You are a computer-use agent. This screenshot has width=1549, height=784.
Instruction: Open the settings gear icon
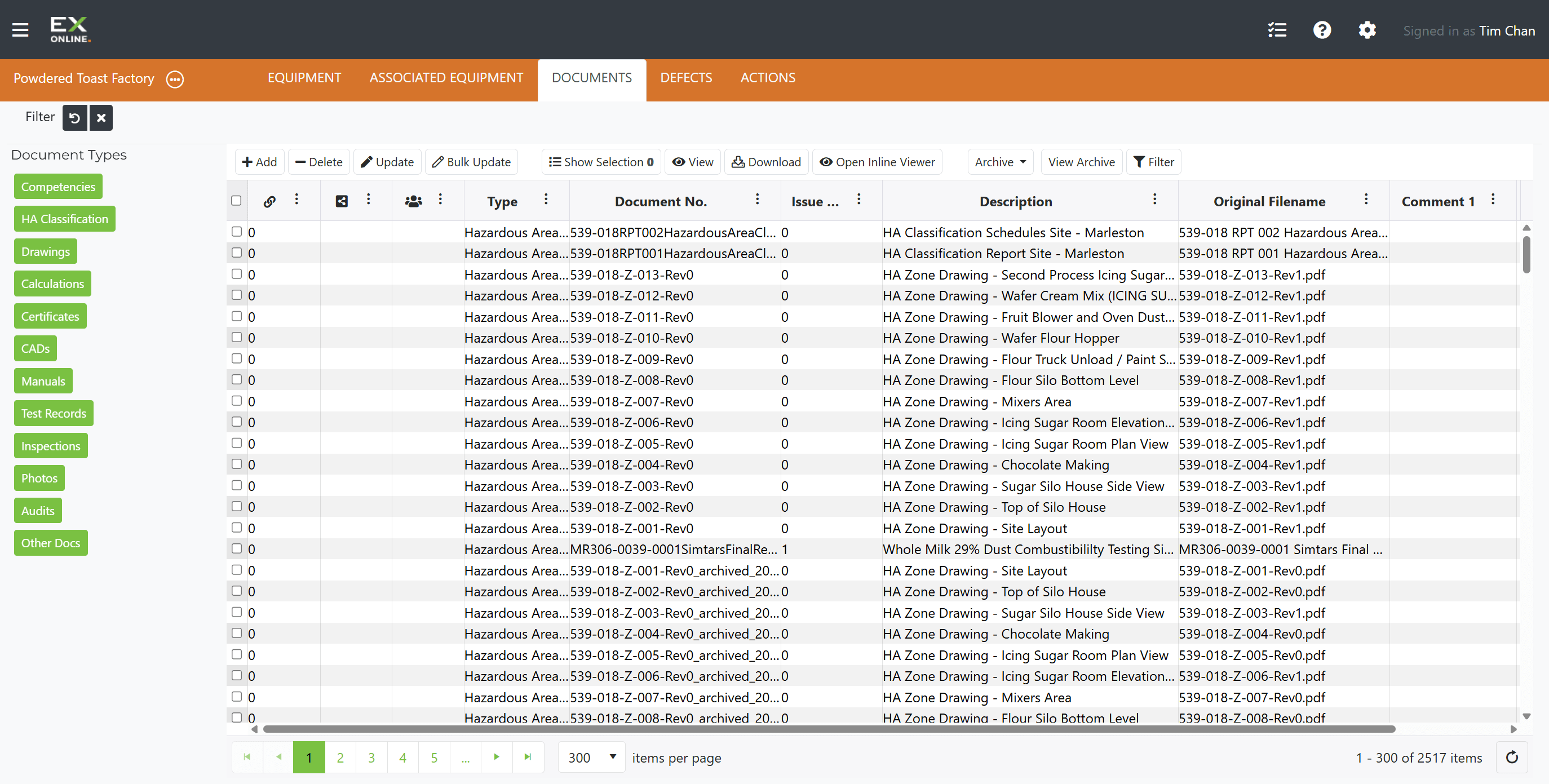[x=1367, y=30]
